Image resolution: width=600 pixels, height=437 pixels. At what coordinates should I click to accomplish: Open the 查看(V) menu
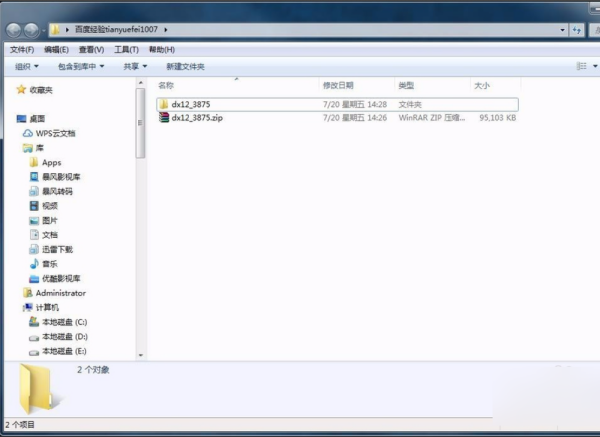coord(91,49)
